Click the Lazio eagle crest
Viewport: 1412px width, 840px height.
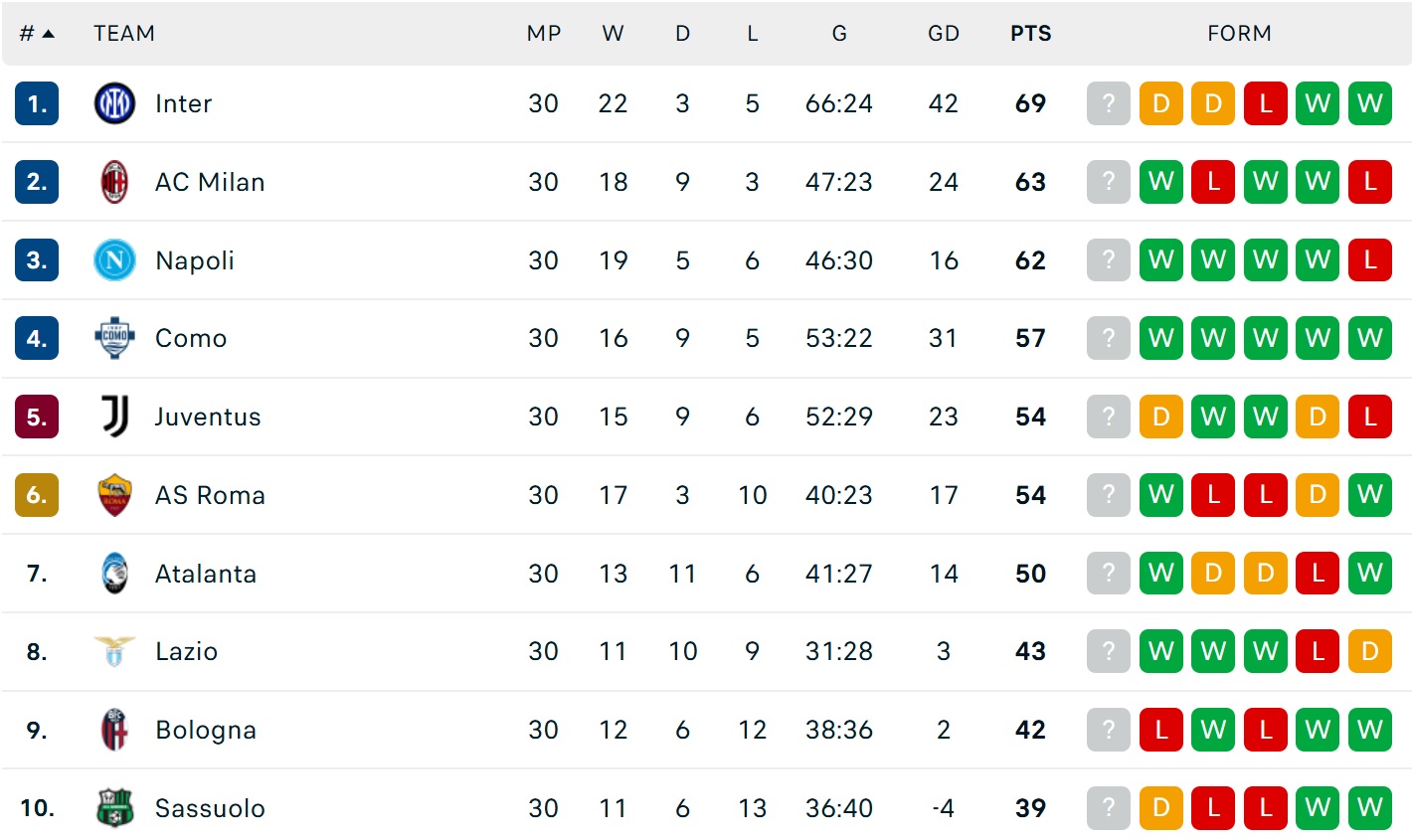pyautogui.click(x=114, y=651)
